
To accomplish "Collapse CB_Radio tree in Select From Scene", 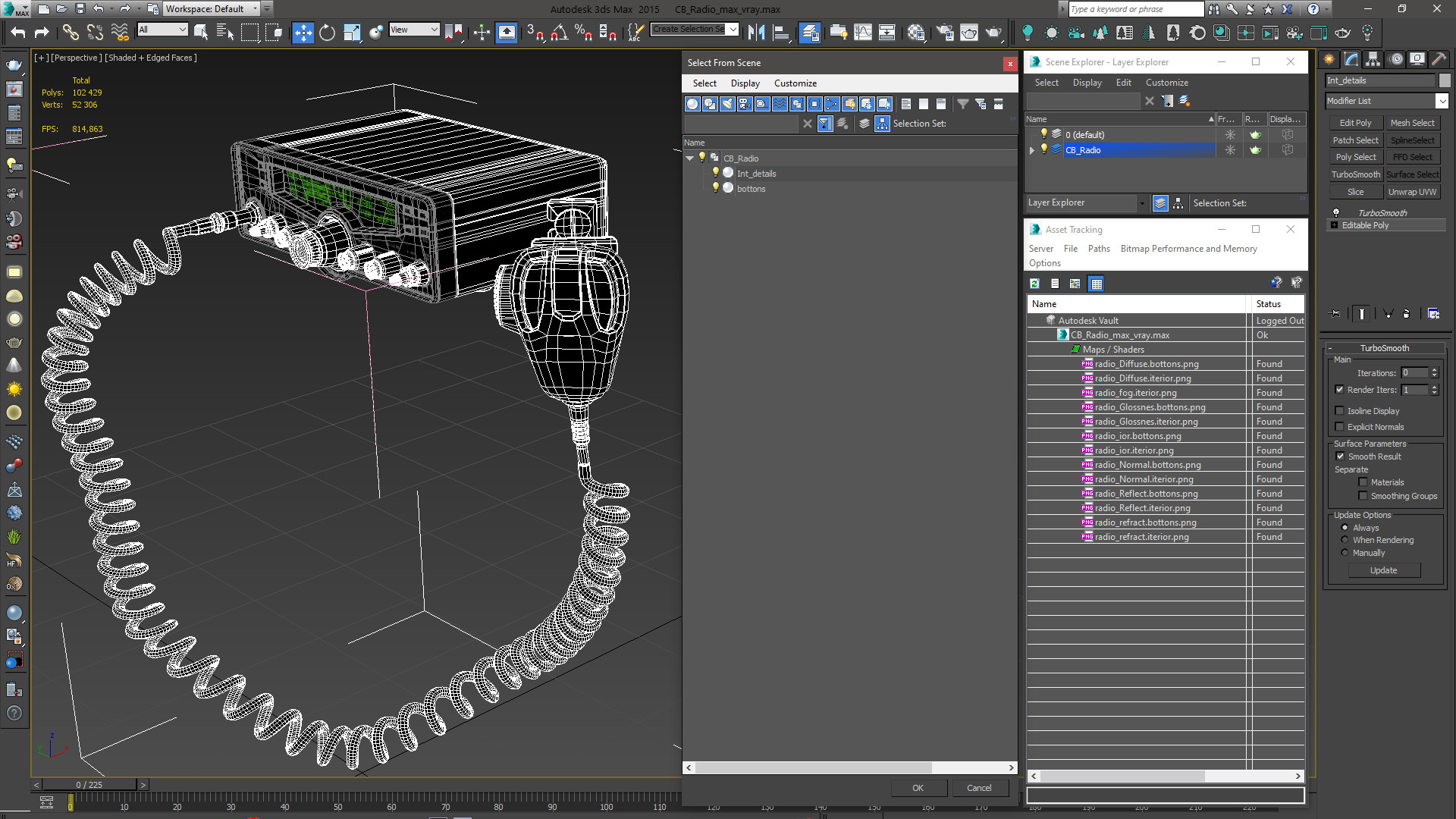I will [689, 158].
